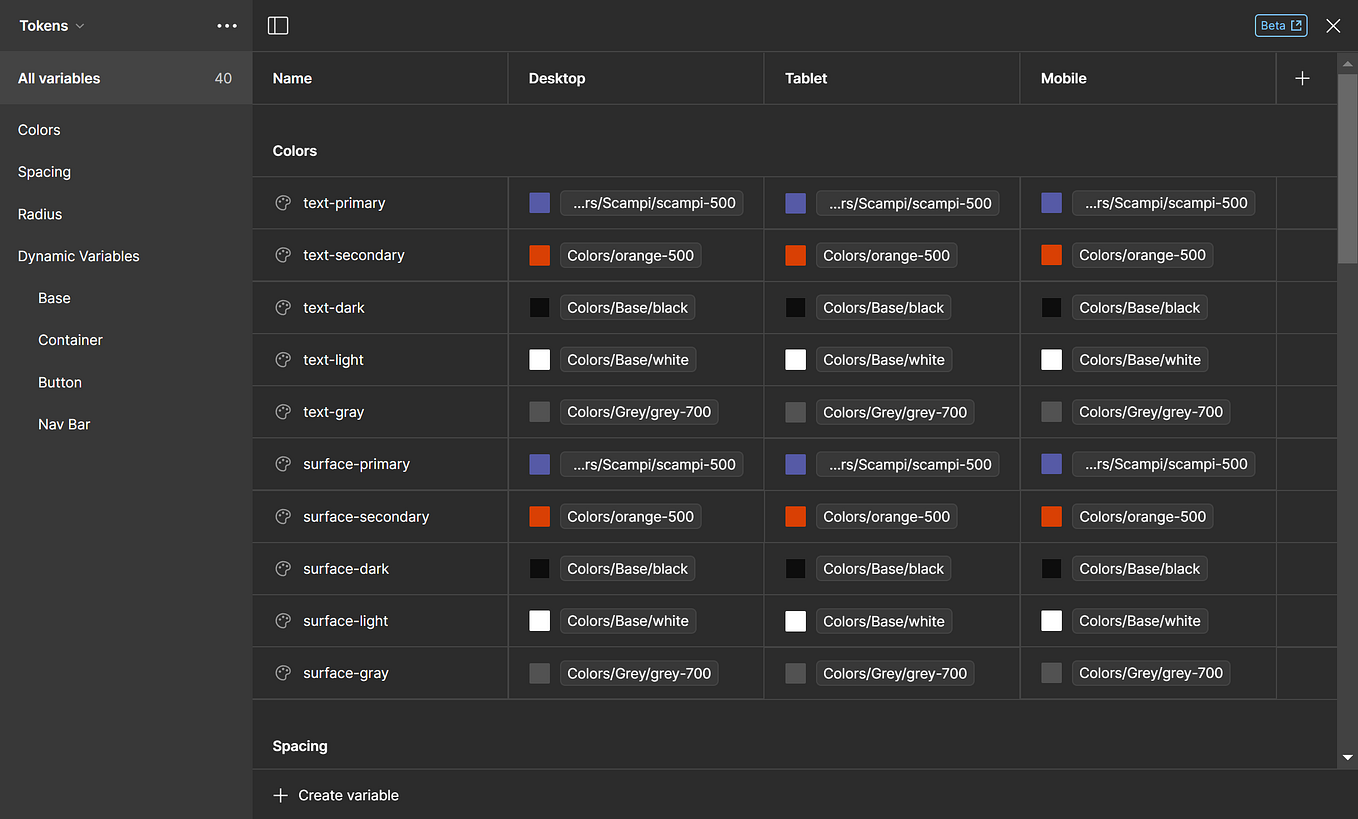
Task: Click the globe icon beside surface-gray
Action: tap(281, 672)
